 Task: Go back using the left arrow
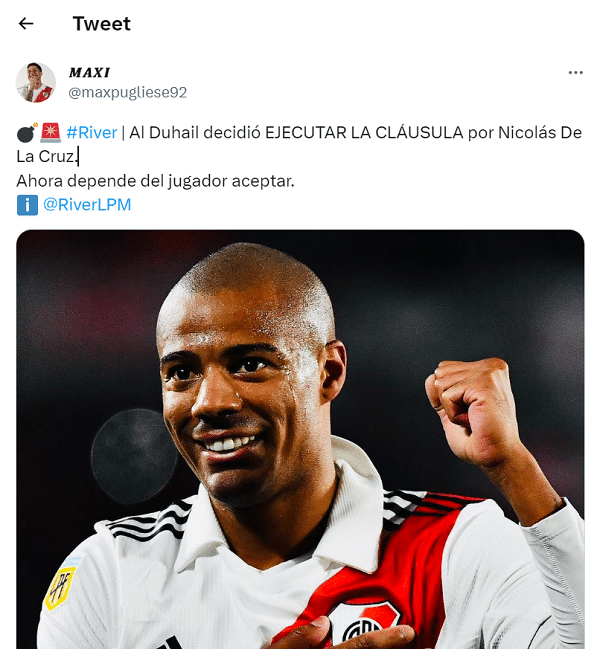click(x=26, y=24)
